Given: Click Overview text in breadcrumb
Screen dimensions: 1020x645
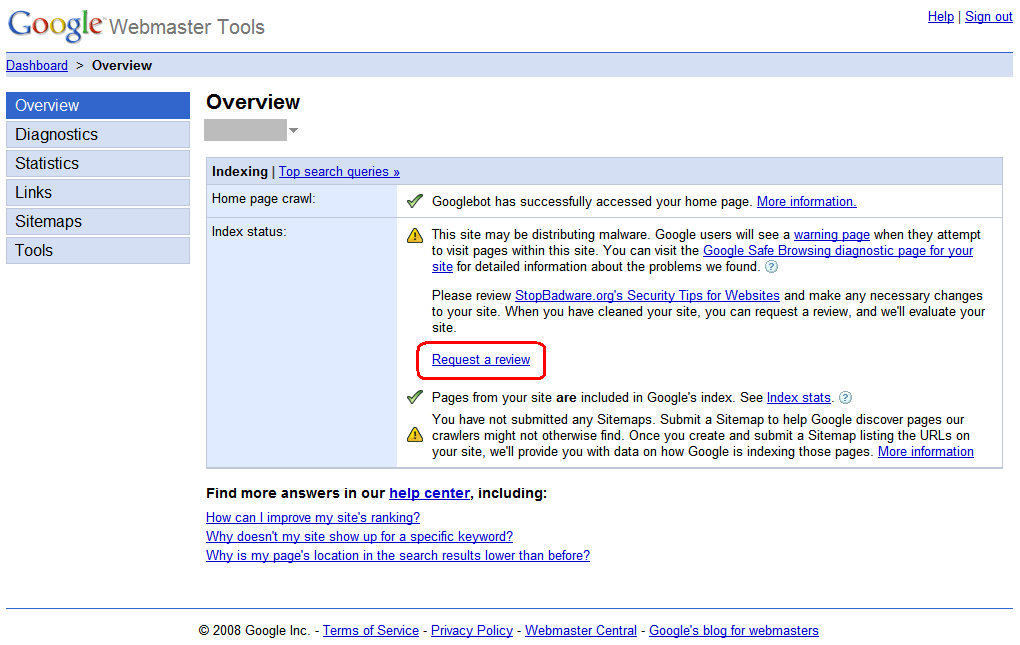Looking at the screenshot, I should [x=122, y=66].
